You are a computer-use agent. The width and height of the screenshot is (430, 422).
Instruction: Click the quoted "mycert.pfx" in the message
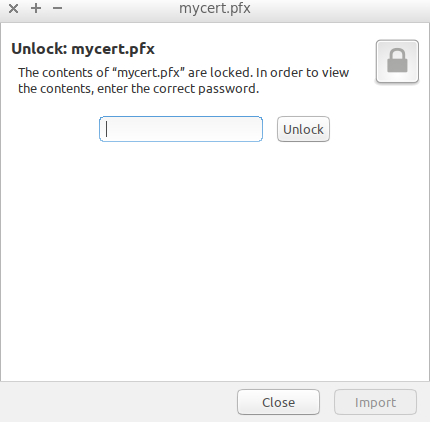149,73
